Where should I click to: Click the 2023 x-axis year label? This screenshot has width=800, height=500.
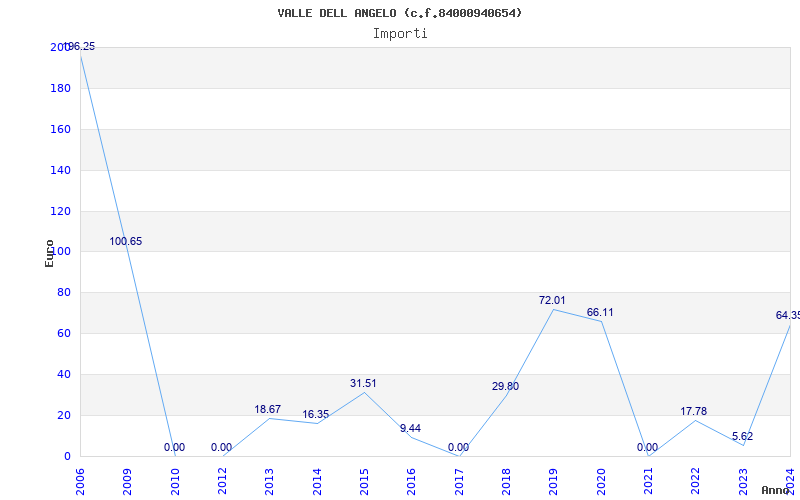(x=743, y=482)
